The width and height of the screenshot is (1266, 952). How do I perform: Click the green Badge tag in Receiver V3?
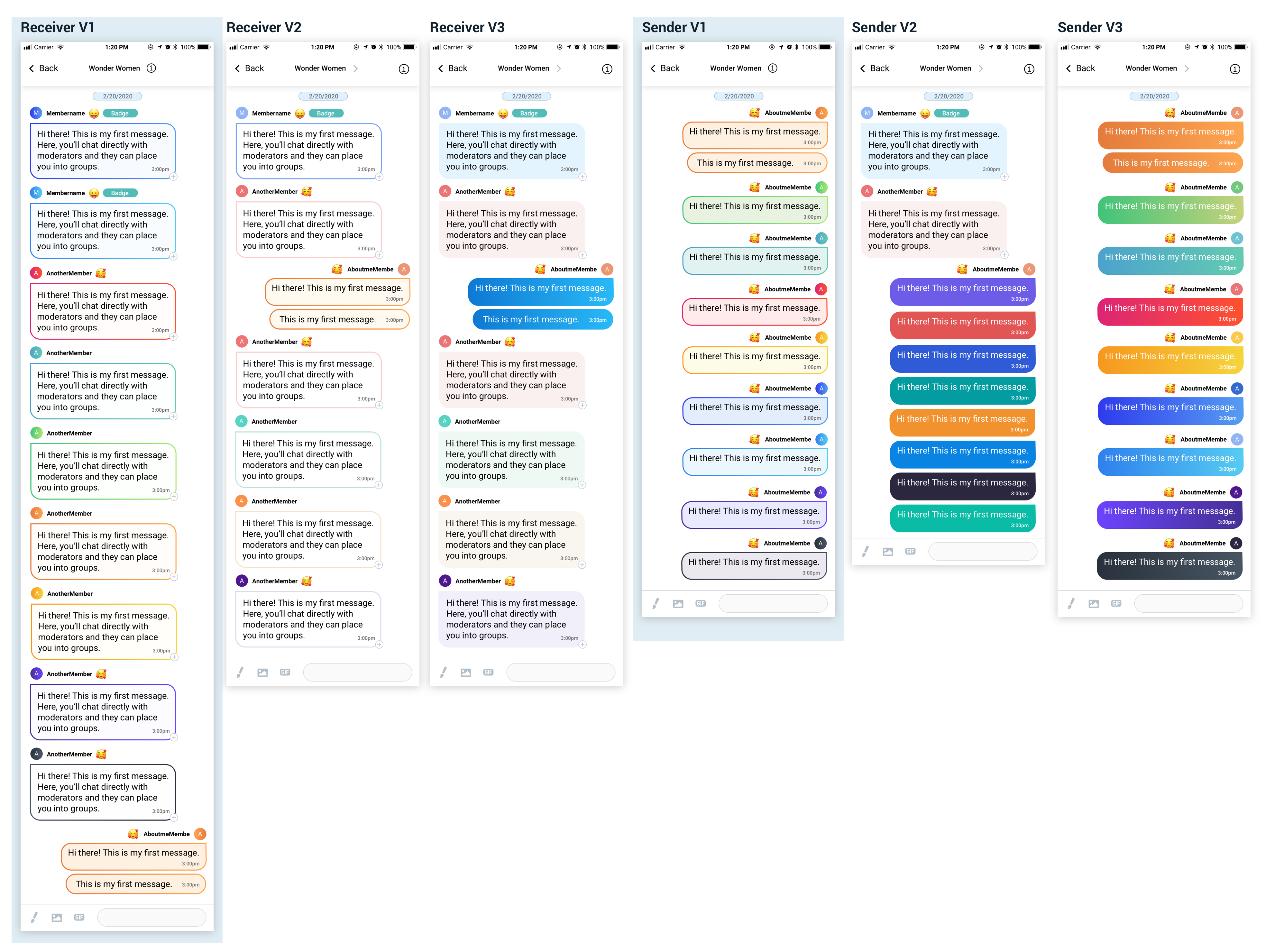click(529, 113)
